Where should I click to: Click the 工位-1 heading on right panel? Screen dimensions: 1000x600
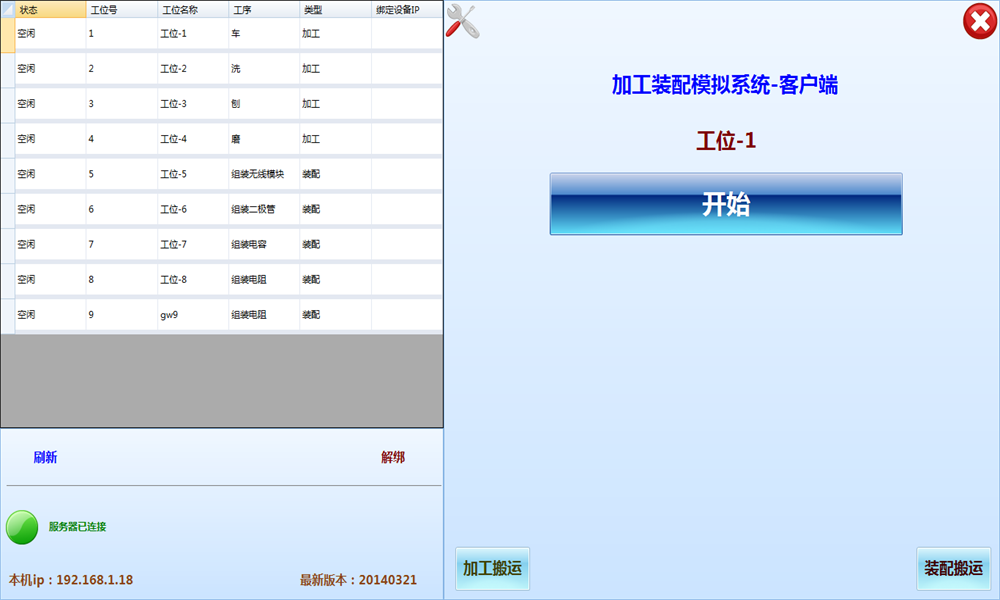pos(726,140)
